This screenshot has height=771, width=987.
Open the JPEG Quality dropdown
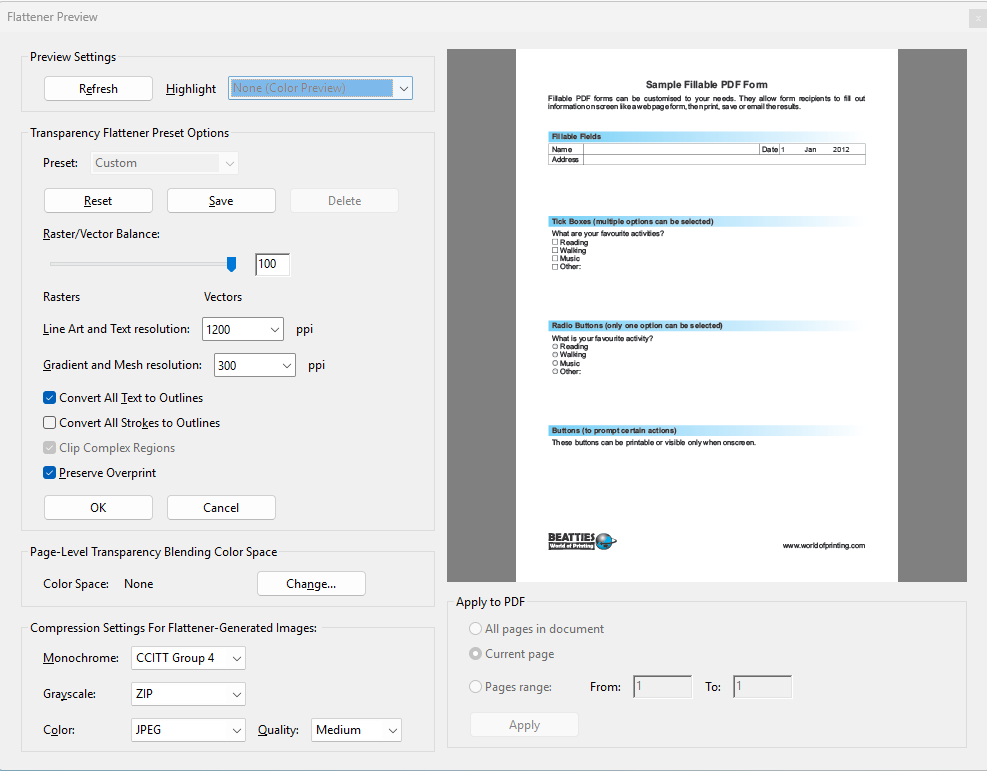356,729
